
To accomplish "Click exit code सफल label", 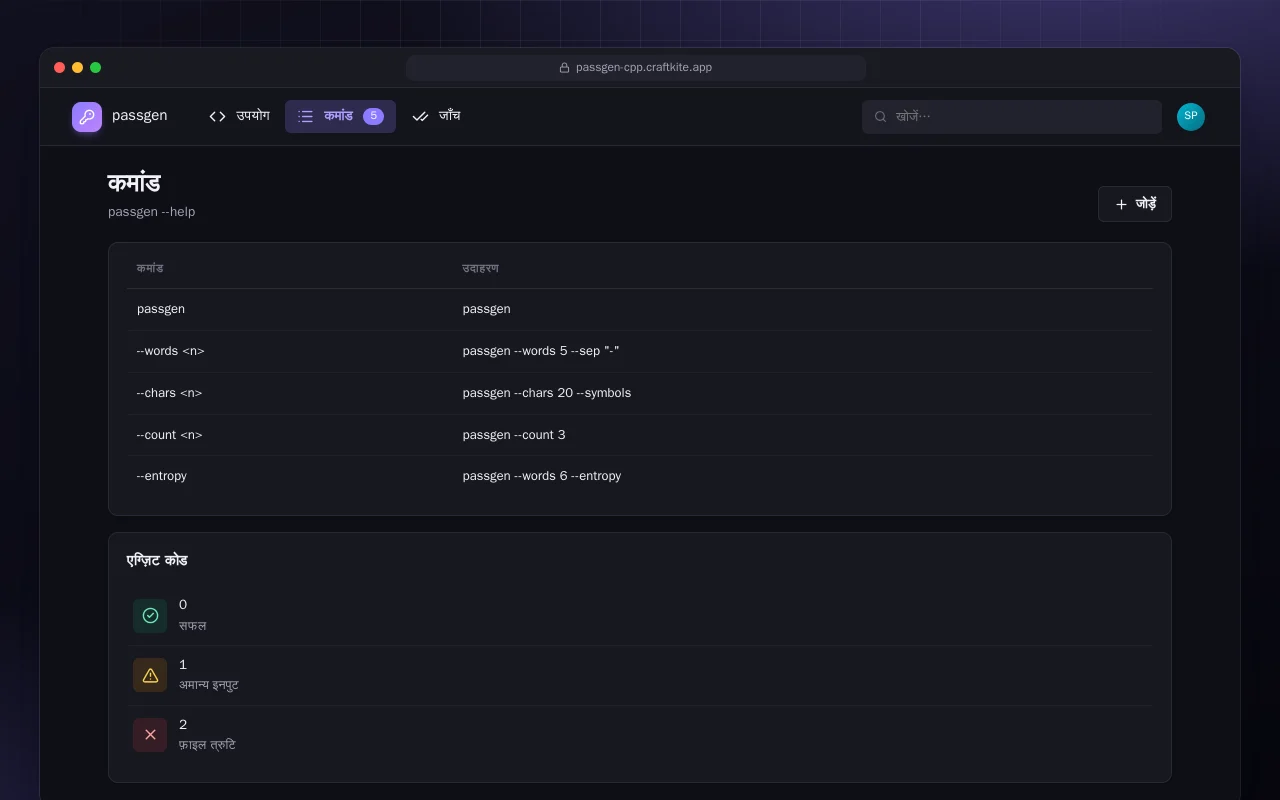I will click(x=193, y=626).
